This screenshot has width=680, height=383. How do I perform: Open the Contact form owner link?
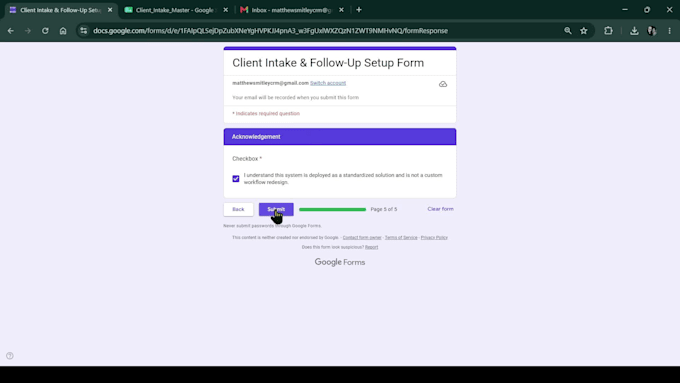point(362,238)
